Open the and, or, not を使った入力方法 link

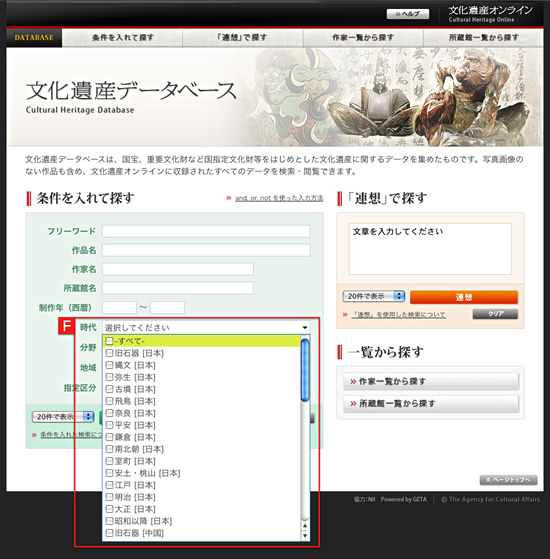(279, 198)
